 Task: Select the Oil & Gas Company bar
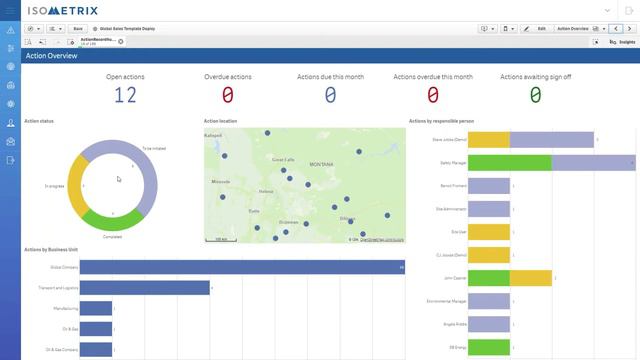pos(96,349)
